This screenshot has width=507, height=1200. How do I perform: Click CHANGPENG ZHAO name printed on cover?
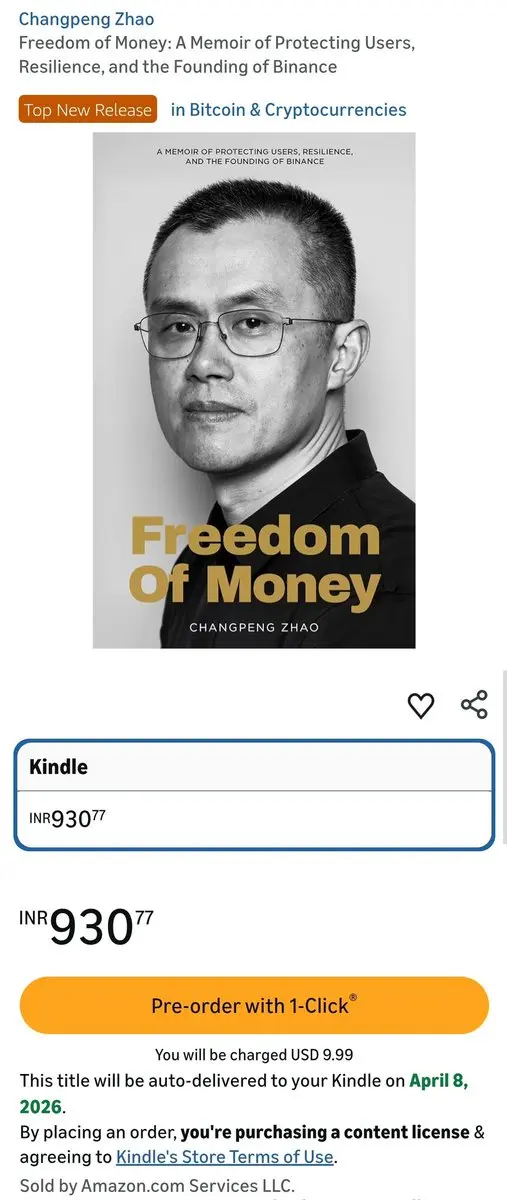pyautogui.click(x=254, y=627)
